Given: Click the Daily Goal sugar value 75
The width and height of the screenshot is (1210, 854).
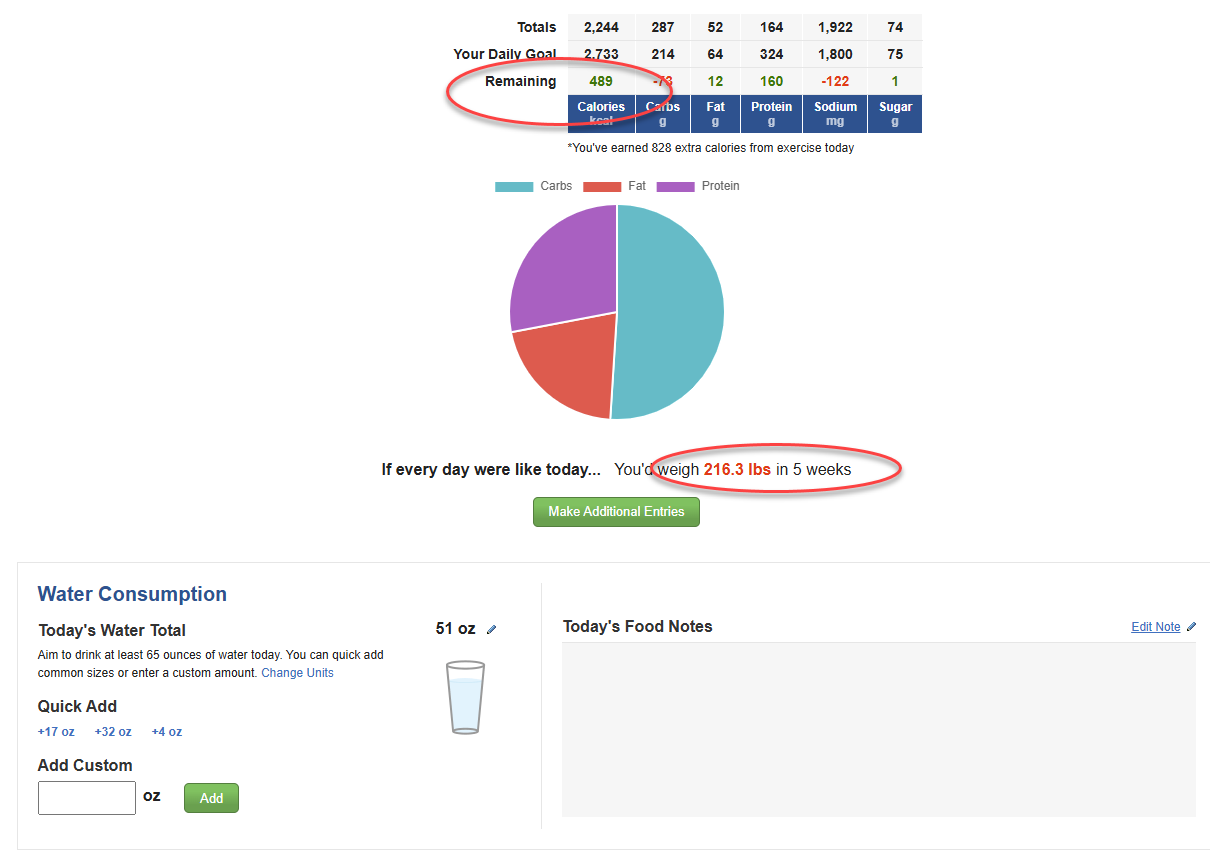Looking at the screenshot, I should [895, 54].
